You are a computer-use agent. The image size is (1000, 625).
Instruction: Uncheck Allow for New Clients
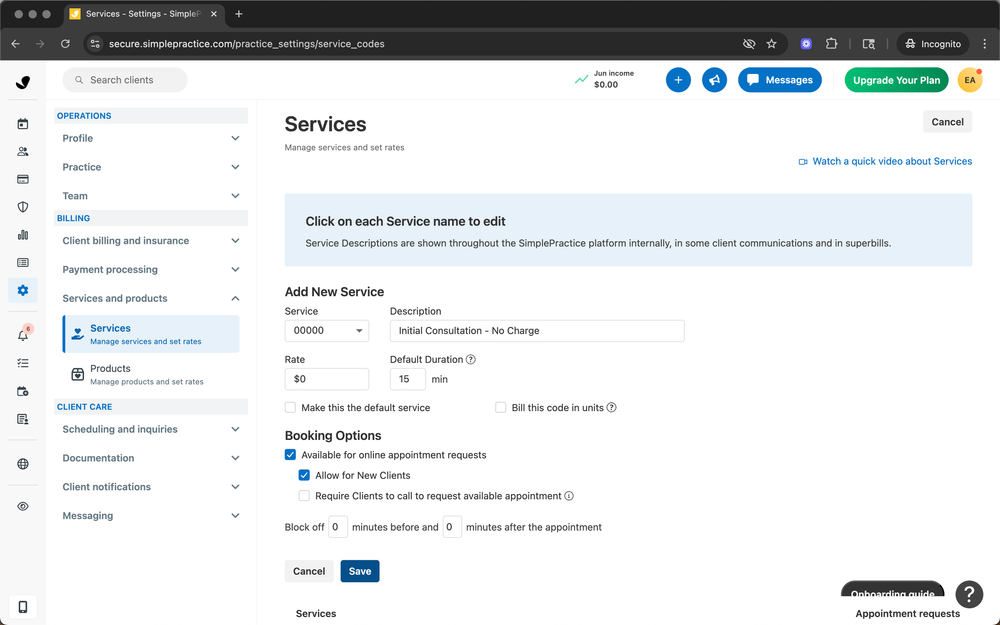pos(304,475)
